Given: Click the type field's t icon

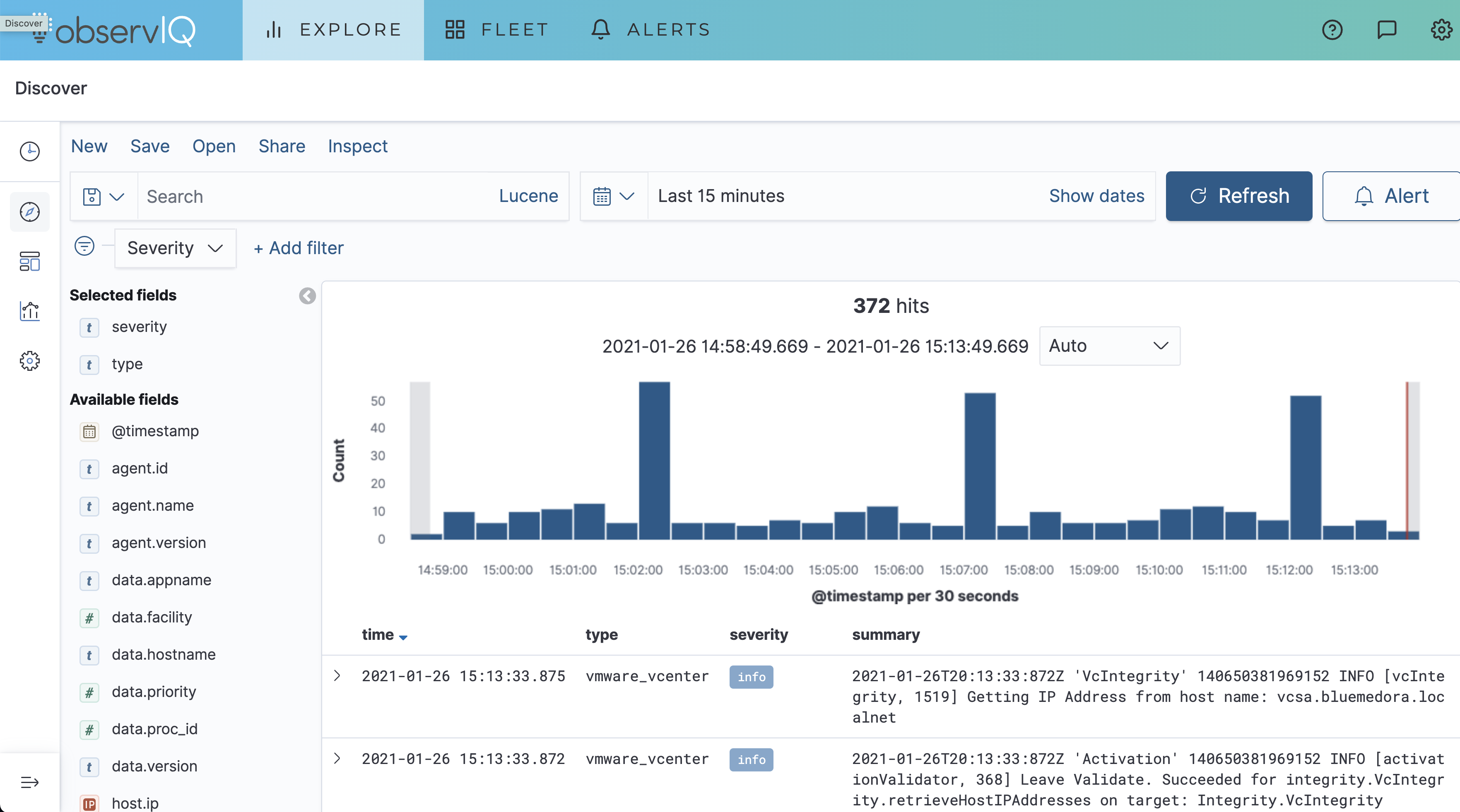Looking at the screenshot, I should pyautogui.click(x=89, y=365).
